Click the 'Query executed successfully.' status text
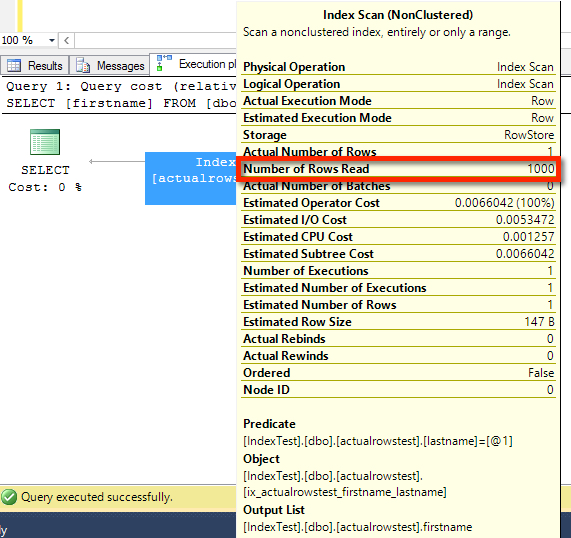The image size is (571, 538). [x=97, y=497]
